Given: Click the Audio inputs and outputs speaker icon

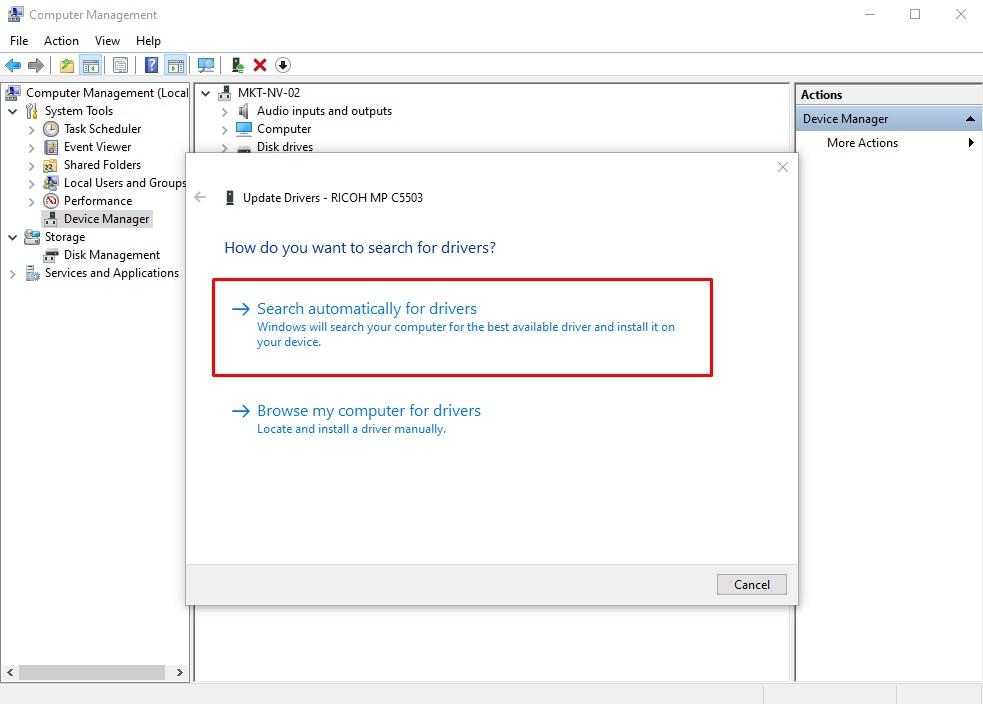Looking at the screenshot, I should [244, 112].
